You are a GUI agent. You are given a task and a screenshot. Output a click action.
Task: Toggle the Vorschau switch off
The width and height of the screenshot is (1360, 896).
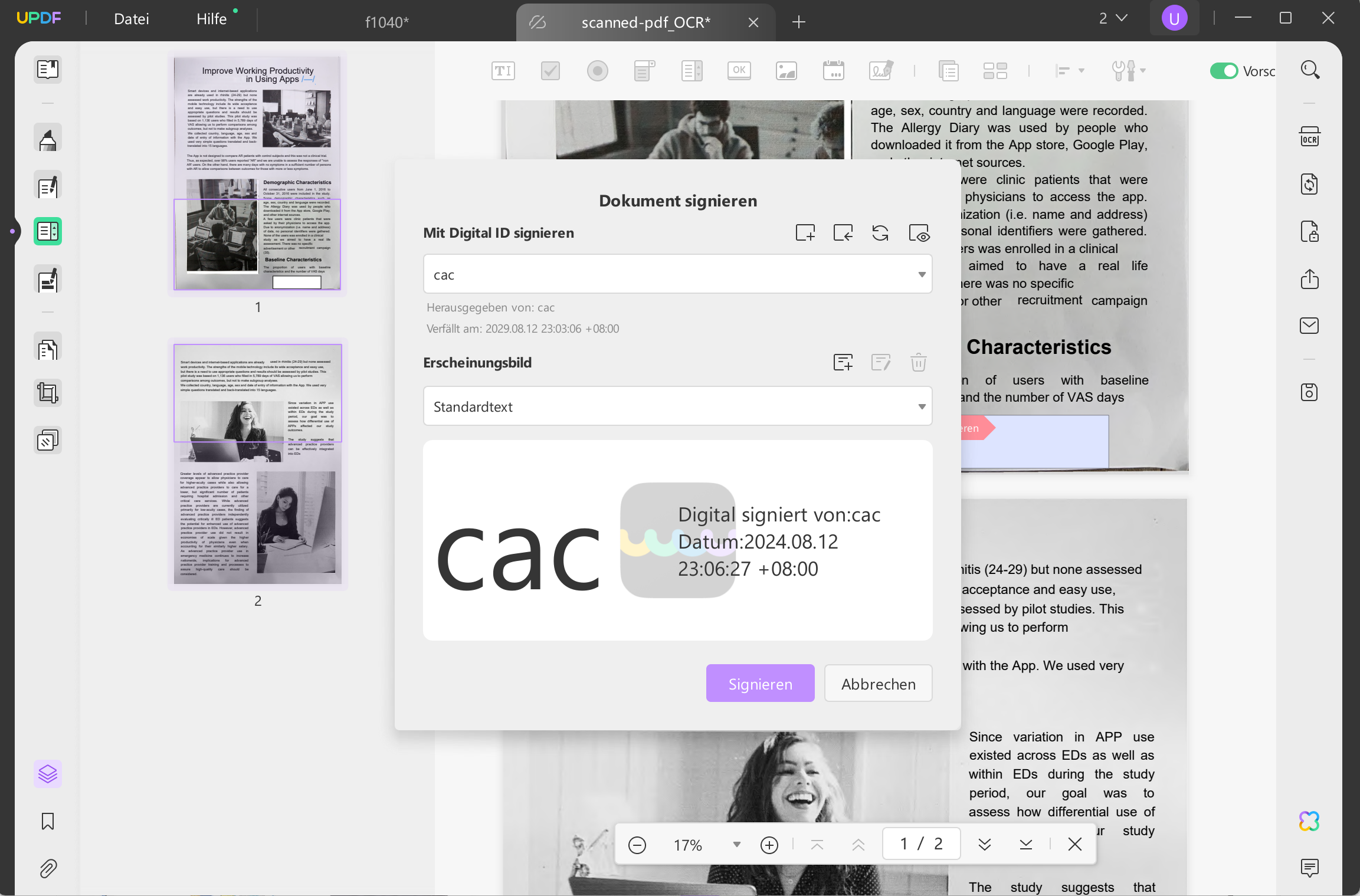coord(1225,71)
